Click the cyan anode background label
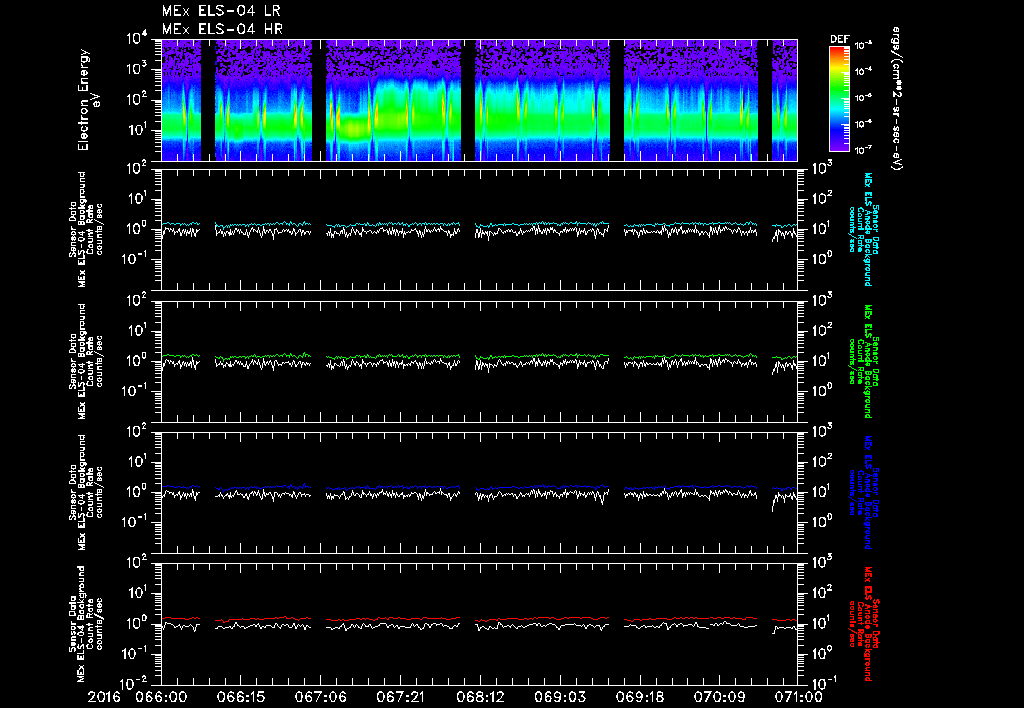This screenshot has height=708, width=1024. (865, 229)
